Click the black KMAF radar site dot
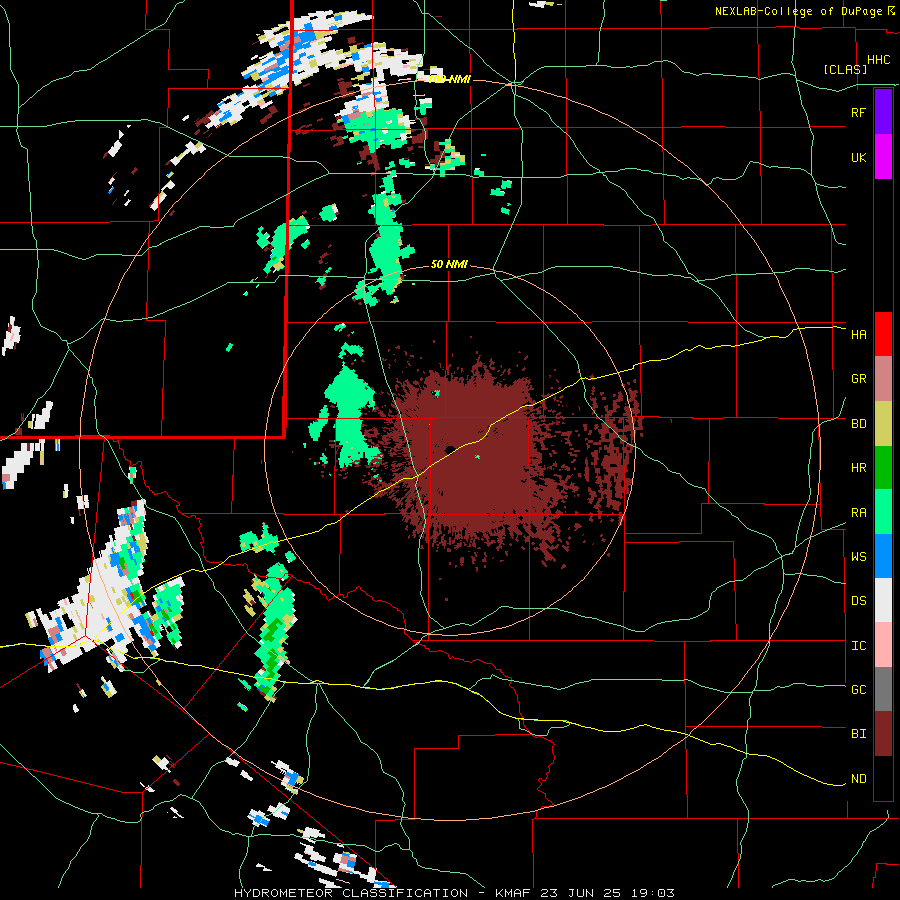This screenshot has height=900, width=900. [450, 449]
